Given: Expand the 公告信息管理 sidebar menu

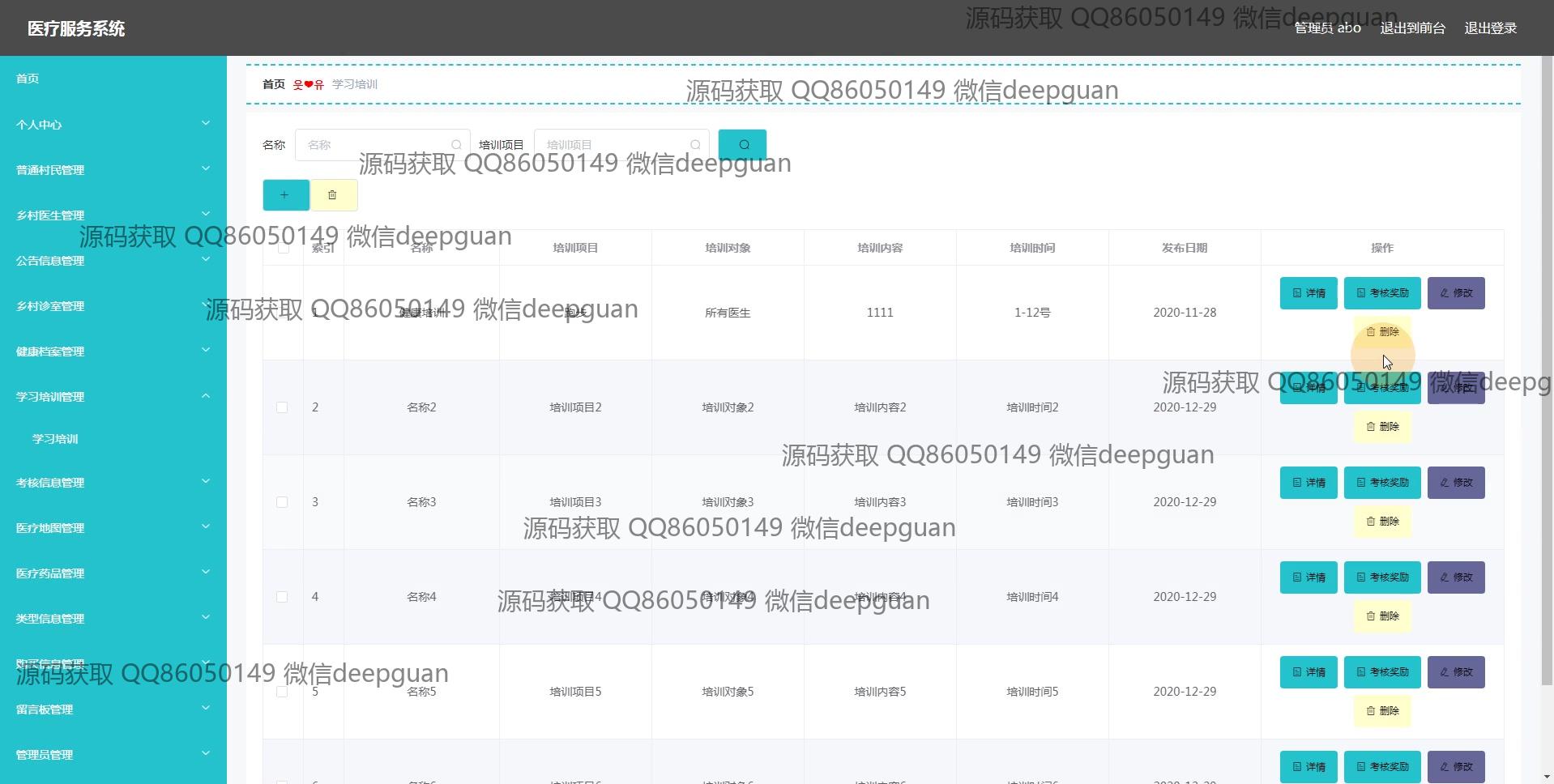Looking at the screenshot, I should point(113,260).
